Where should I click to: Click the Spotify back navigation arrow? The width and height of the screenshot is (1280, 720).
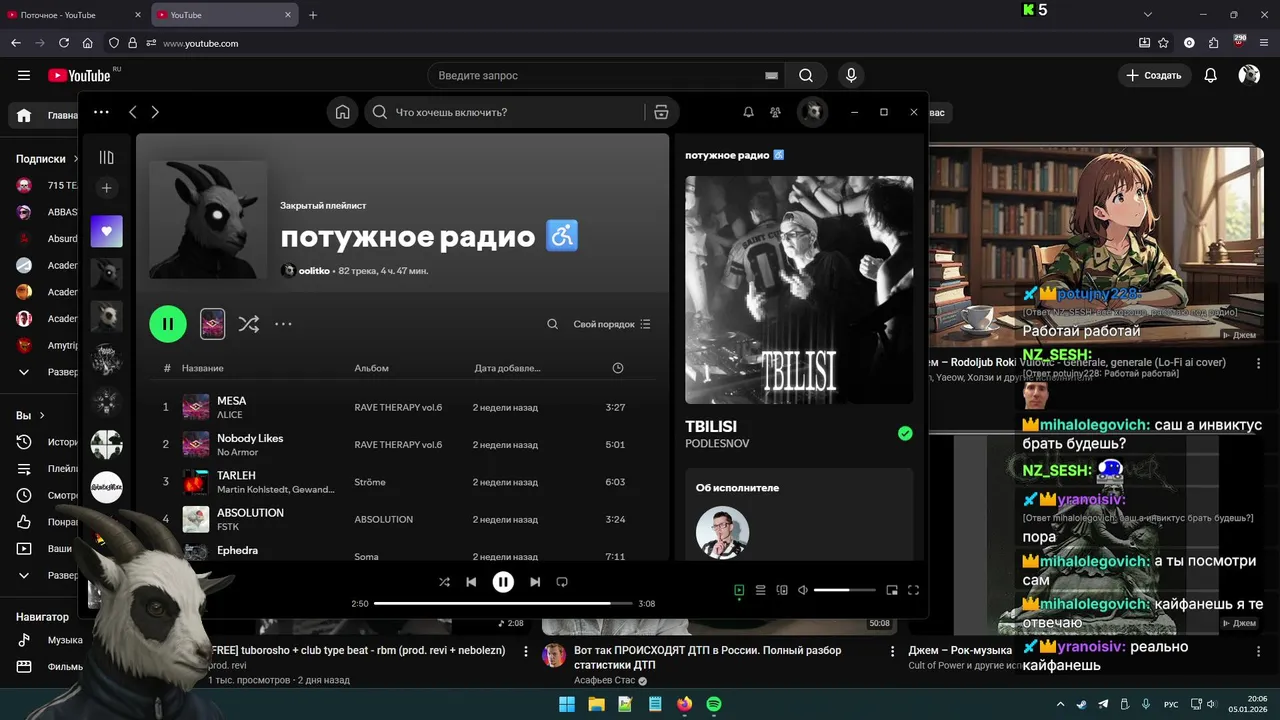coord(133,112)
